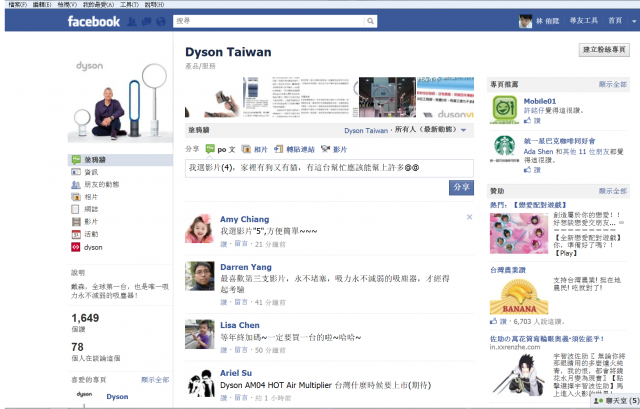Click the blue share button
The width and height of the screenshot is (640, 409).
[x=461, y=187]
